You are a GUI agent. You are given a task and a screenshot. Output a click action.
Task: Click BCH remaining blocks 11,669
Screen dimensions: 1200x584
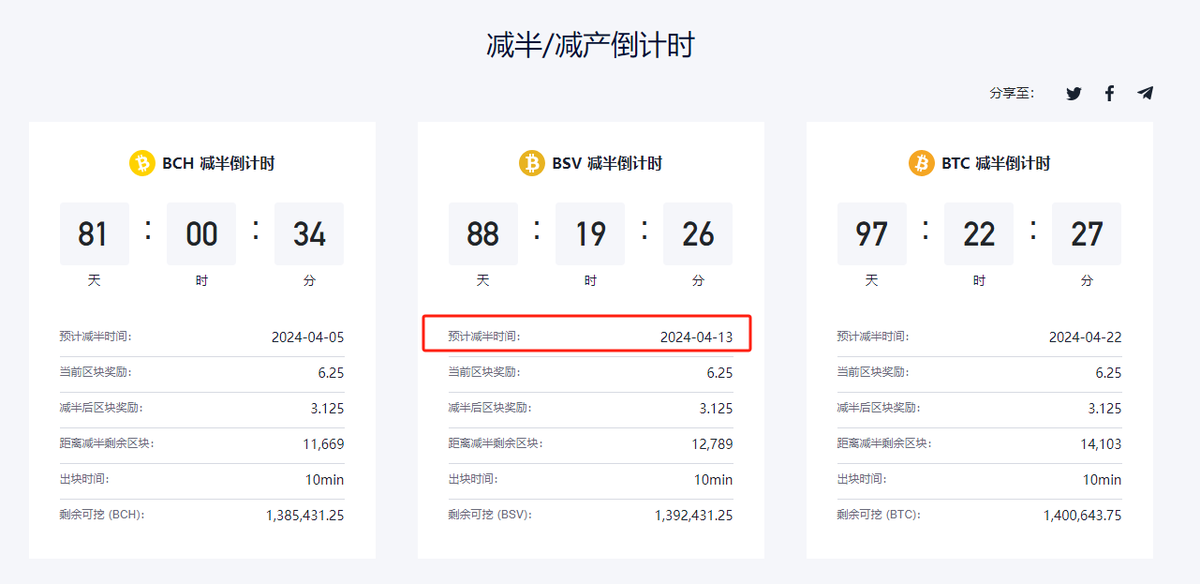pyautogui.click(x=324, y=444)
